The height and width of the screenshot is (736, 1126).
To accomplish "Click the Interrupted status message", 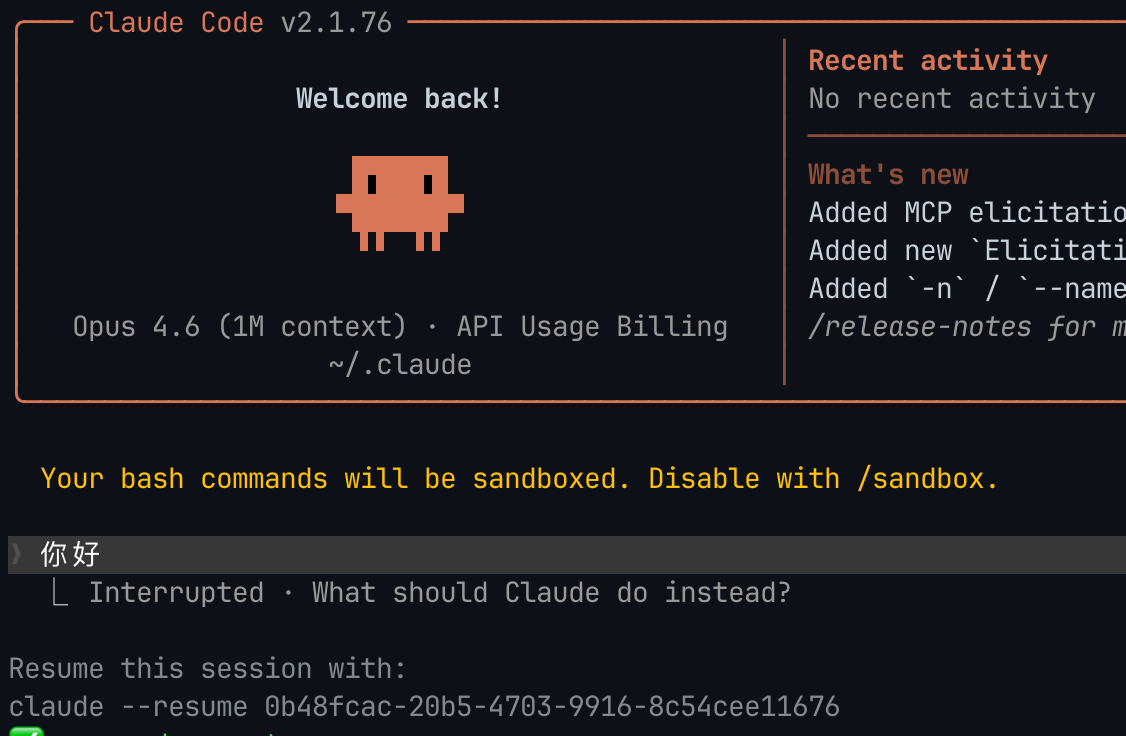I will pyautogui.click(x=176, y=593).
